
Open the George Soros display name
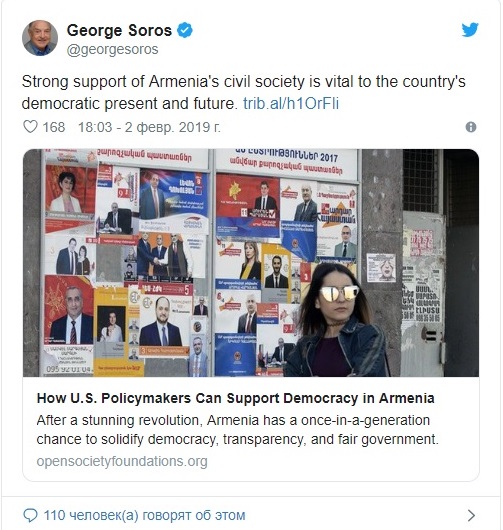coord(119,30)
